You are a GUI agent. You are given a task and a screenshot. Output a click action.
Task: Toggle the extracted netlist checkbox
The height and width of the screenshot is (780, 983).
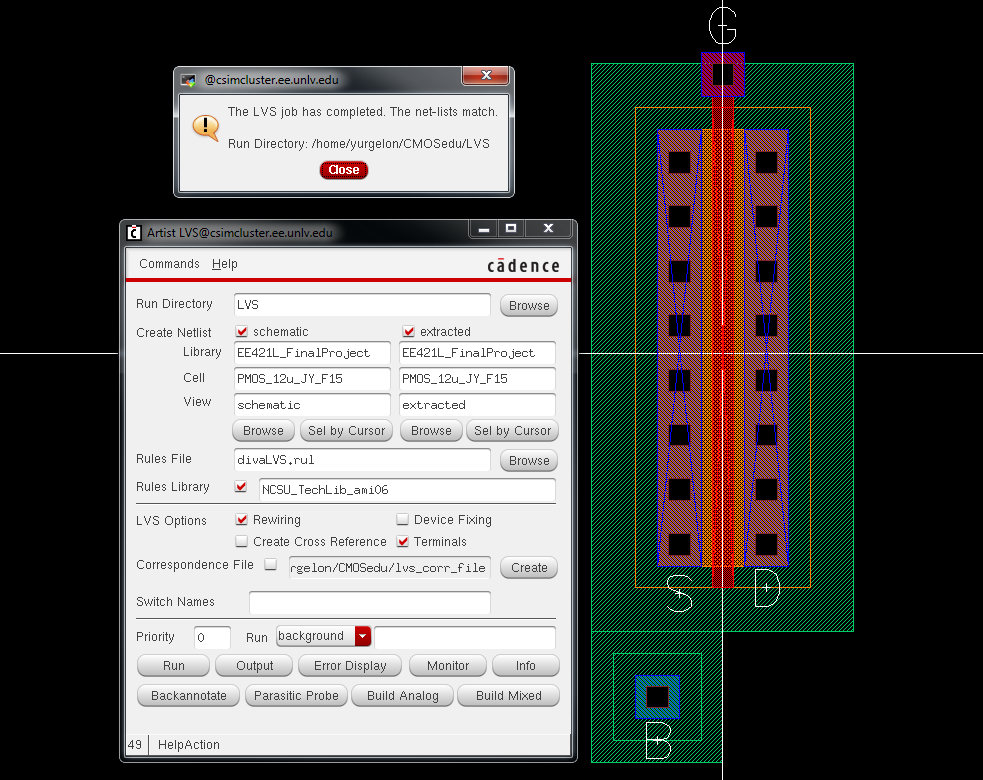(x=408, y=331)
